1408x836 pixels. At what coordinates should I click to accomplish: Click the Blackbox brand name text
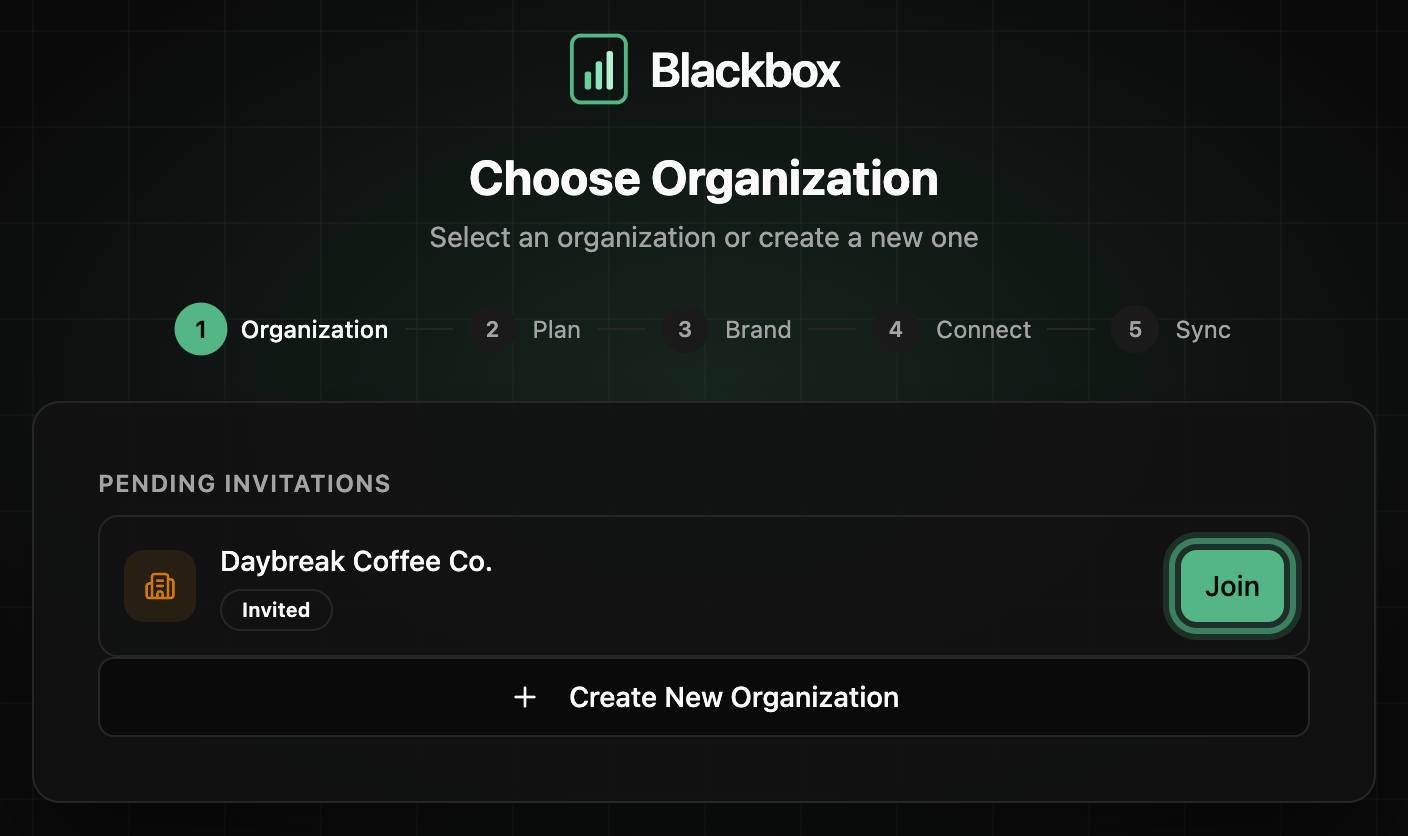pos(745,70)
